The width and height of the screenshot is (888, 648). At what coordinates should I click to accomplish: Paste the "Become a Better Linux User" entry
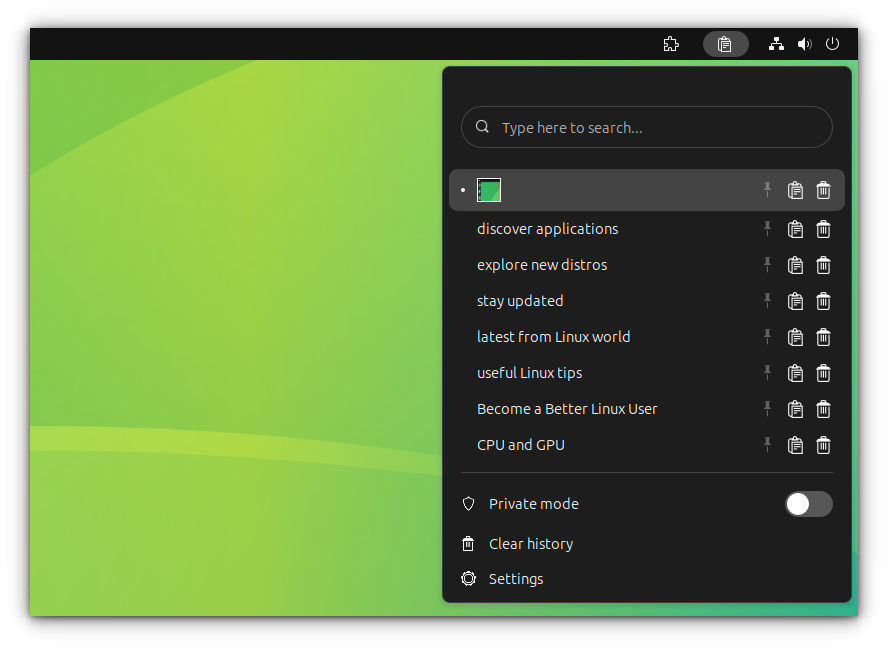pyautogui.click(x=795, y=409)
